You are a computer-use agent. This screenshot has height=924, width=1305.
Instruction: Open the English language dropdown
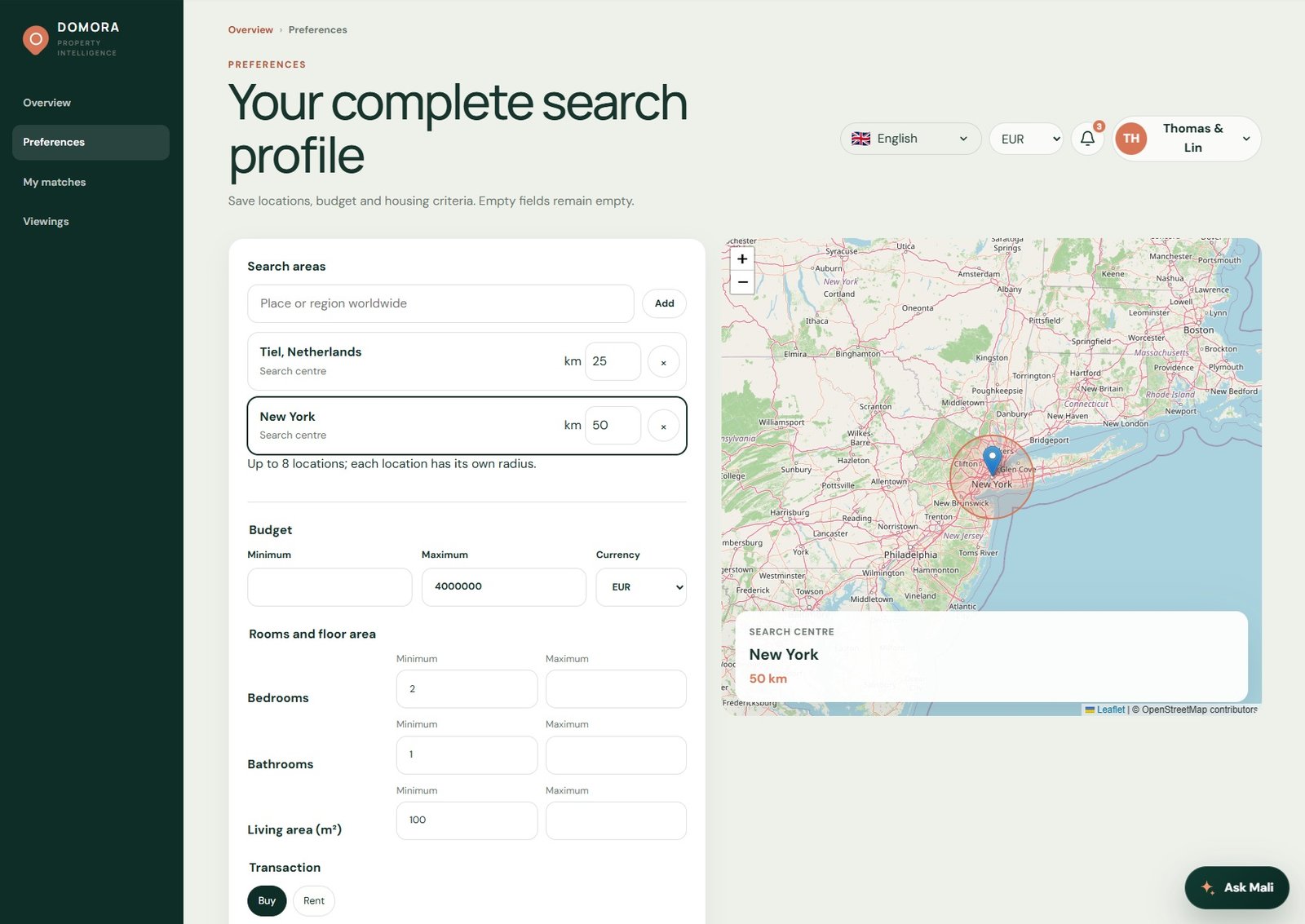(910, 139)
